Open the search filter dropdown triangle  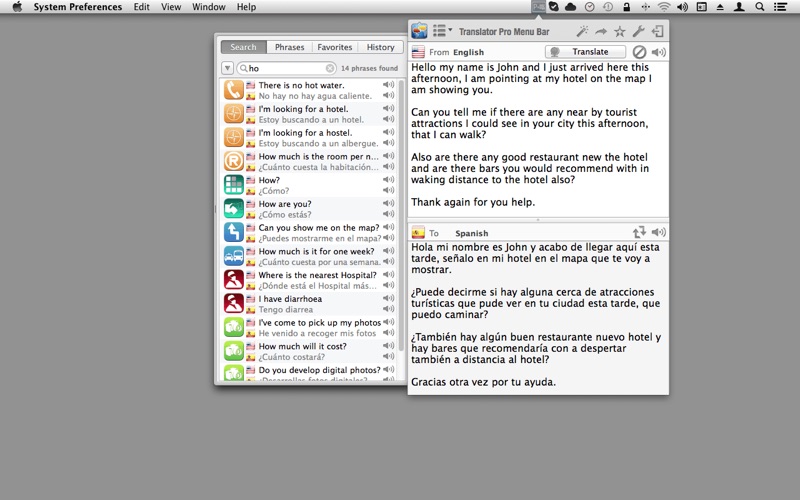pyautogui.click(x=228, y=68)
